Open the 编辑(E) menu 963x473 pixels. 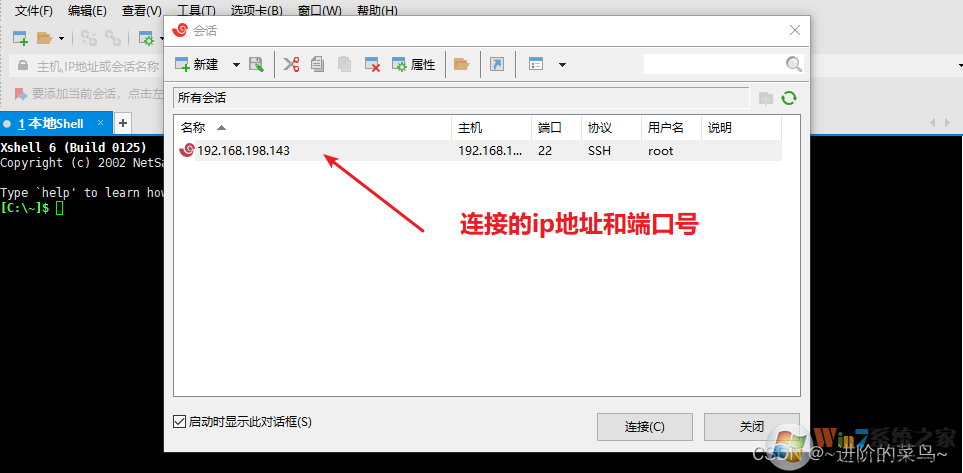click(x=87, y=10)
